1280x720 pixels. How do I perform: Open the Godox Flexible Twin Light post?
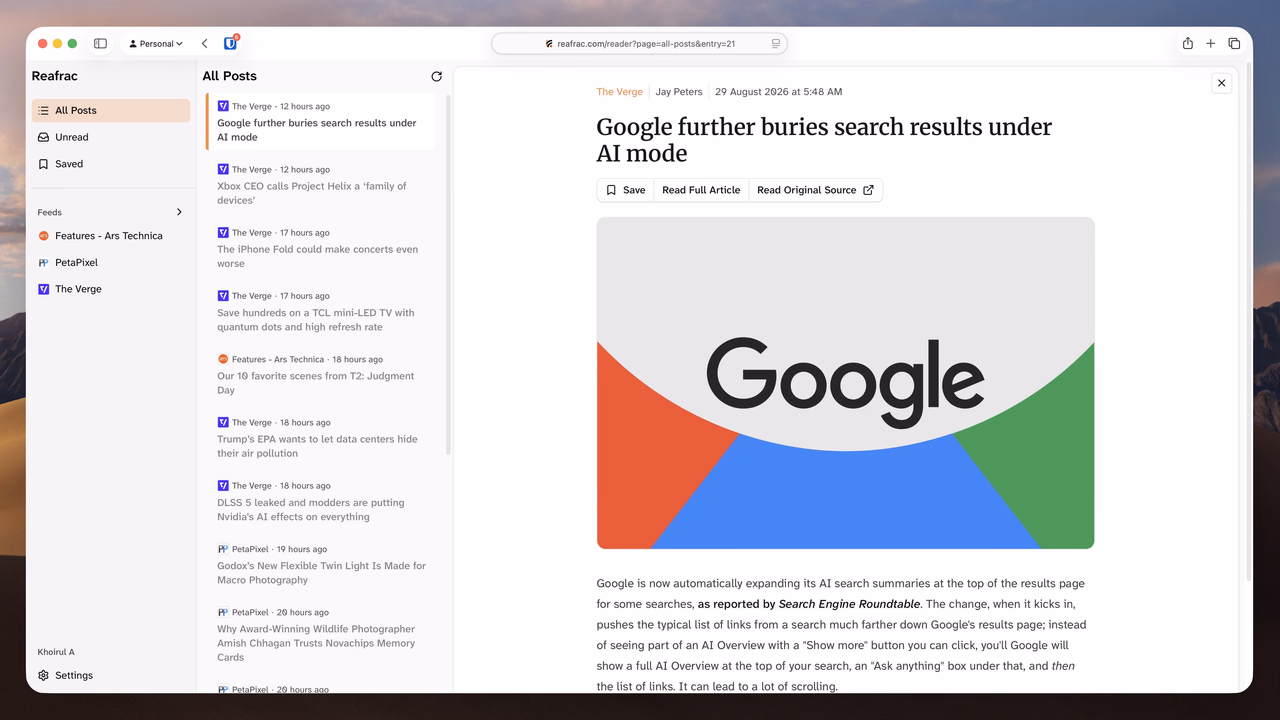[x=321, y=564]
